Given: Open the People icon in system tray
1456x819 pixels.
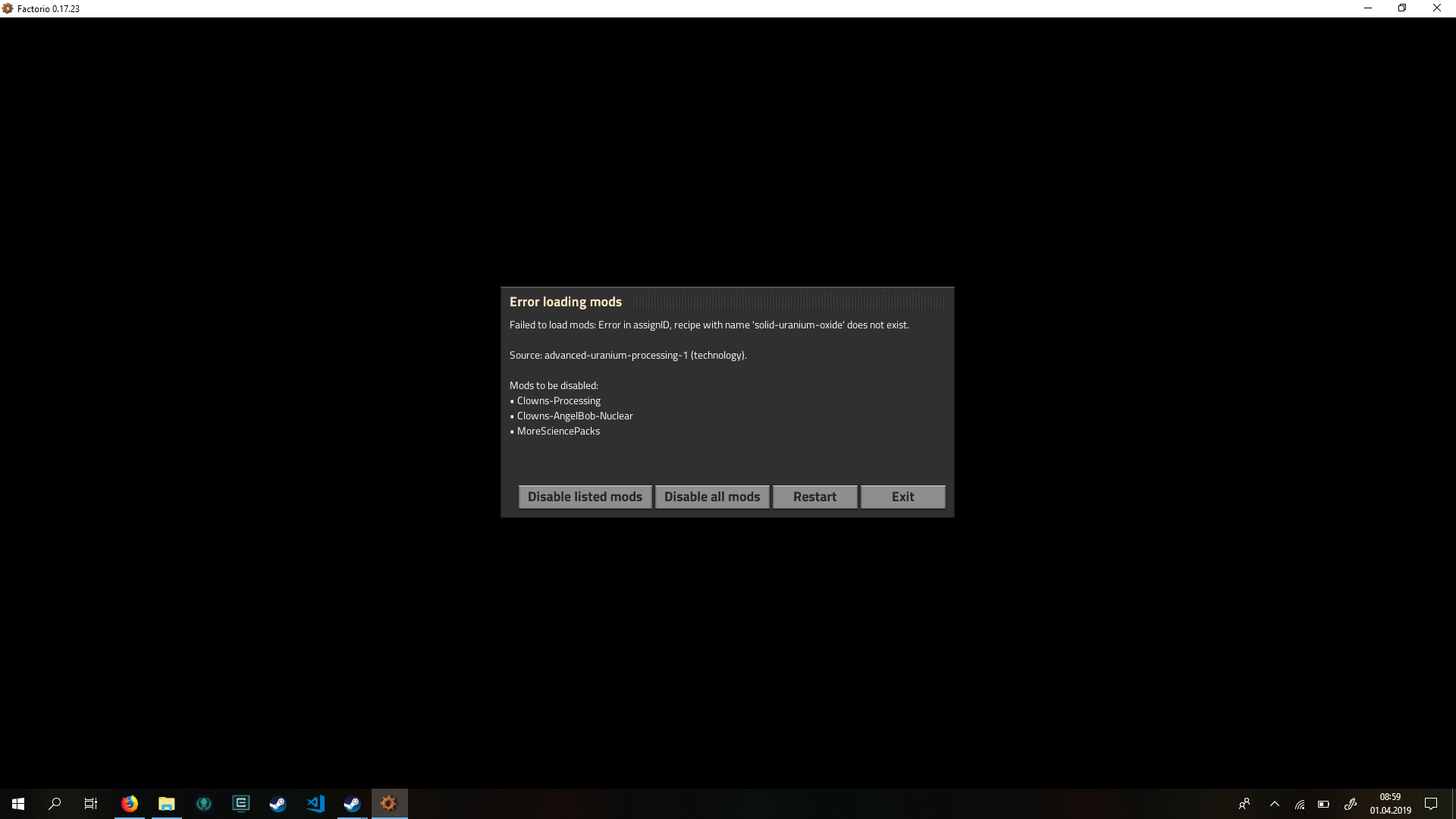Looking at the screenshot, I should coord(1244,804).
